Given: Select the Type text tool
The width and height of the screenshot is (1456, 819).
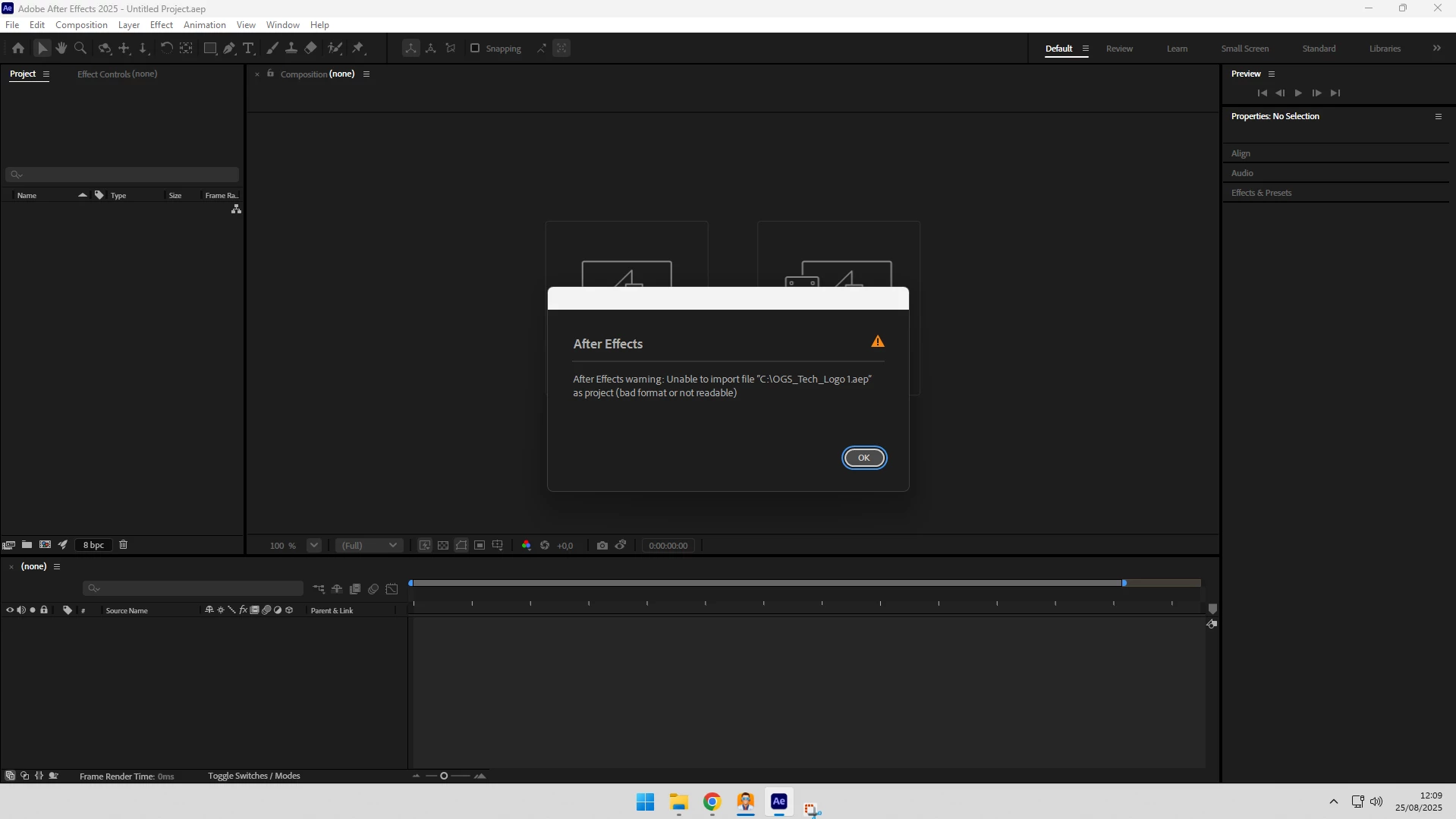Looking at the screenshot, I should coord(248,49).
